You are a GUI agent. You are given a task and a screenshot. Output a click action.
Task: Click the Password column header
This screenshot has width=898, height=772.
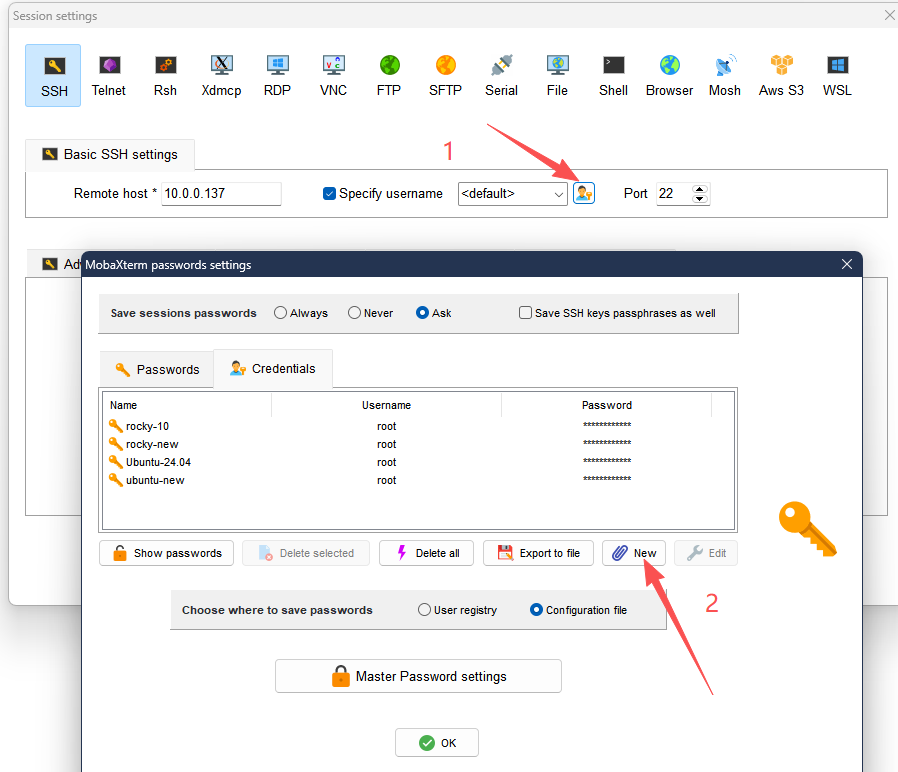tap(606, 405)
